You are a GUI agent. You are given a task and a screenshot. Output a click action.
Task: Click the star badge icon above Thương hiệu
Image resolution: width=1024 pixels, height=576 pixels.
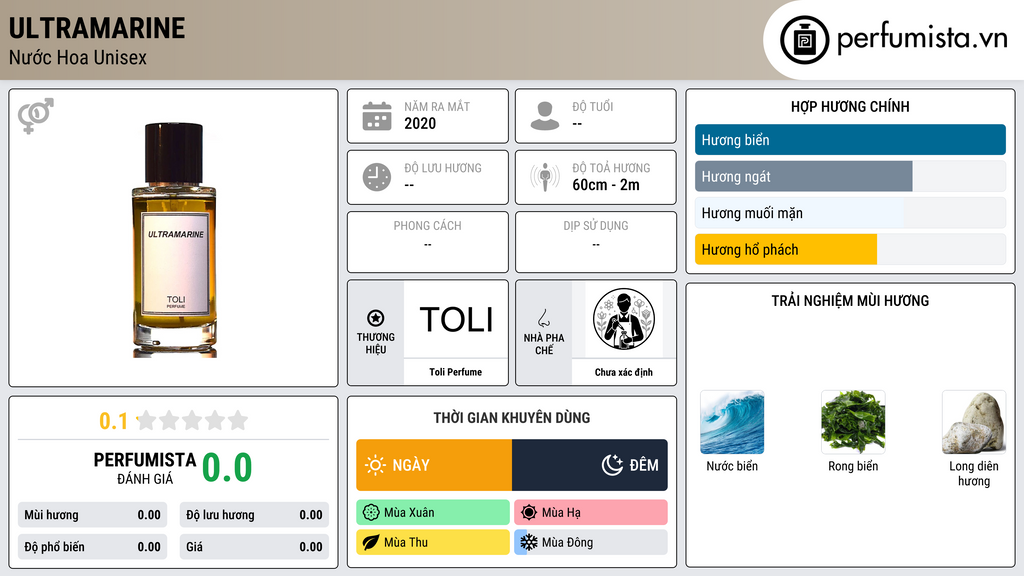click(376, 318)
